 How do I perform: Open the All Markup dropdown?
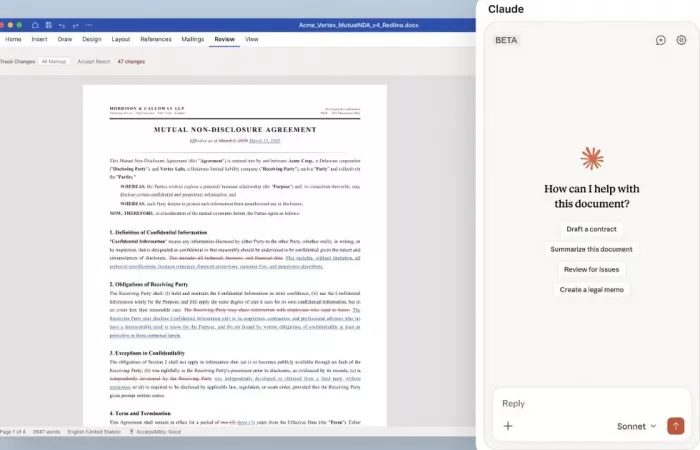(54, 61)
